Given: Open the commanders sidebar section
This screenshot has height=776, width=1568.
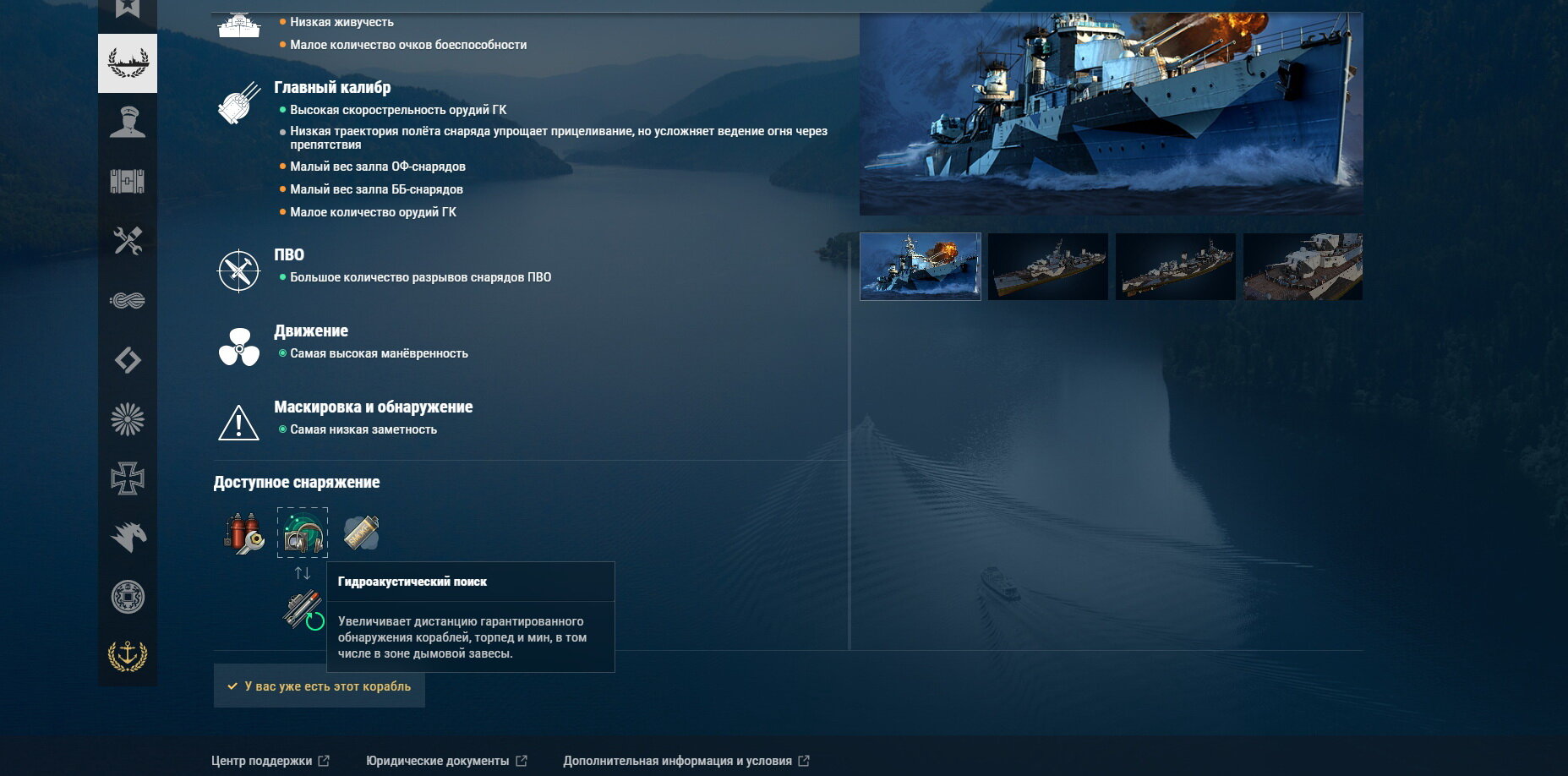Looking at the screenshot, I should tap(128, 123).
